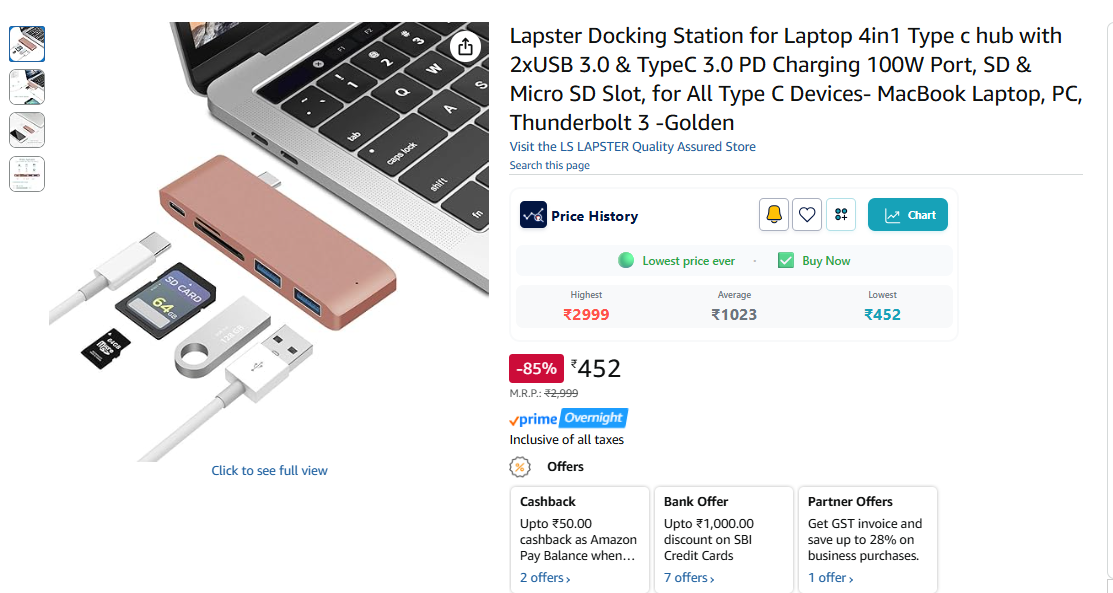The height and width of the screenshot is (593, 1113).
Task: Select the third thumbnail with phone
Action: click(27, 130)
